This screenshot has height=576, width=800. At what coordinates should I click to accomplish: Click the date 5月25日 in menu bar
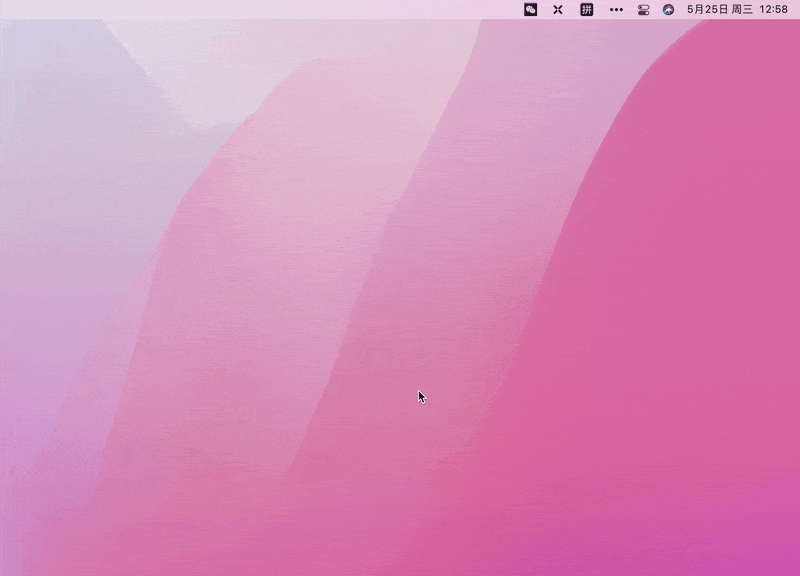click(707, 9)
